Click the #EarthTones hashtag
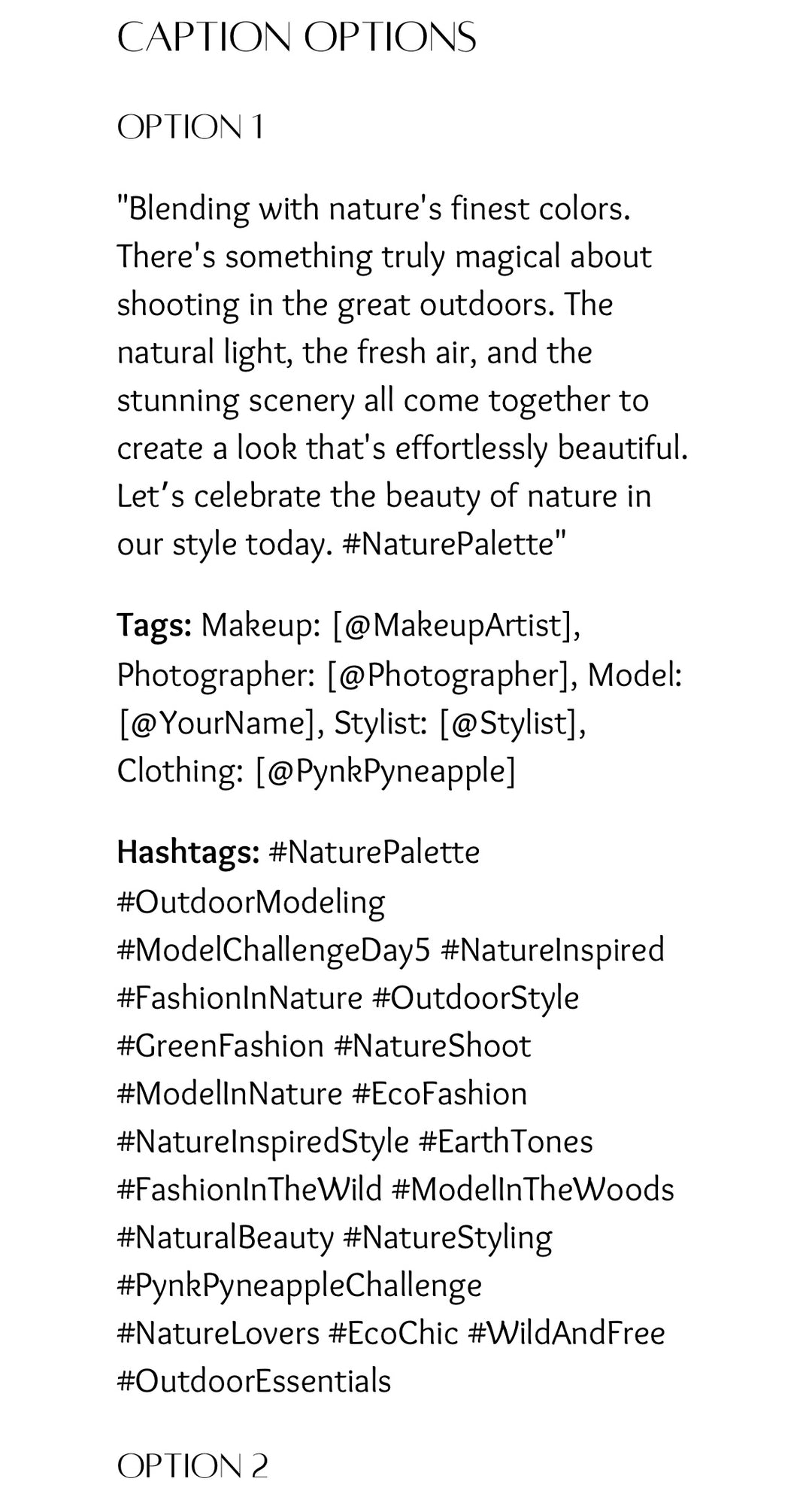The width and height of the screenshot is (812, 1512). (505, 1141)
